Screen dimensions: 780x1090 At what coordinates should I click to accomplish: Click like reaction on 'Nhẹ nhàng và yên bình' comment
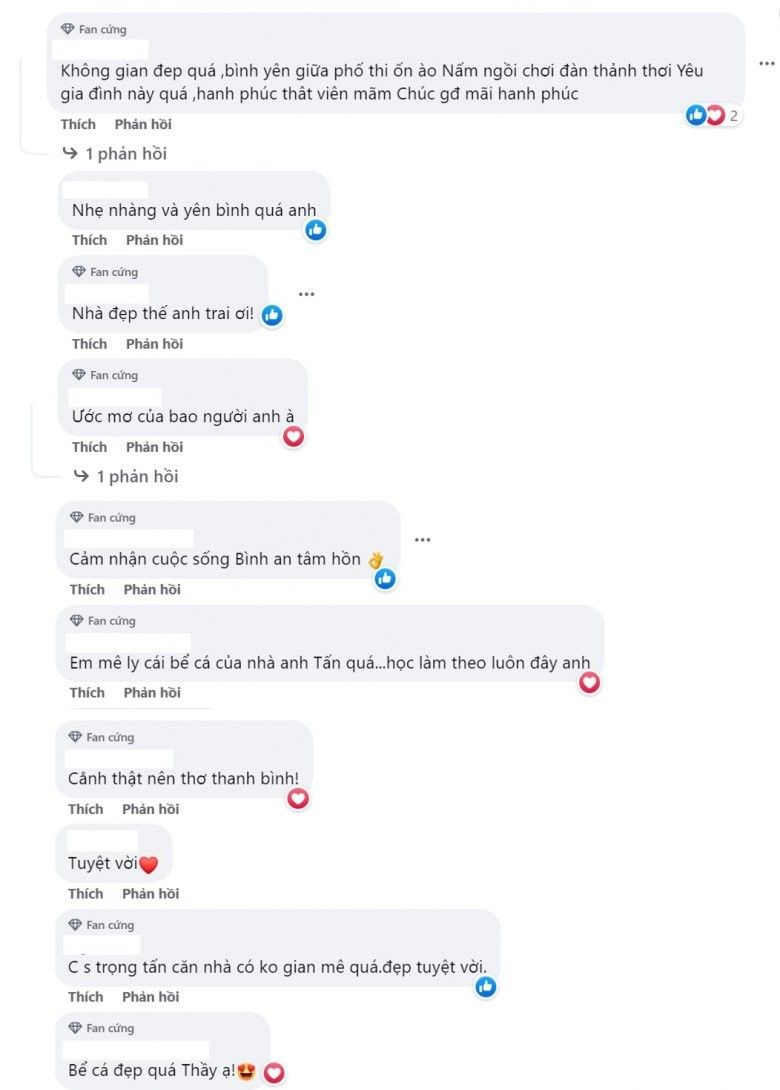[316, 230]
